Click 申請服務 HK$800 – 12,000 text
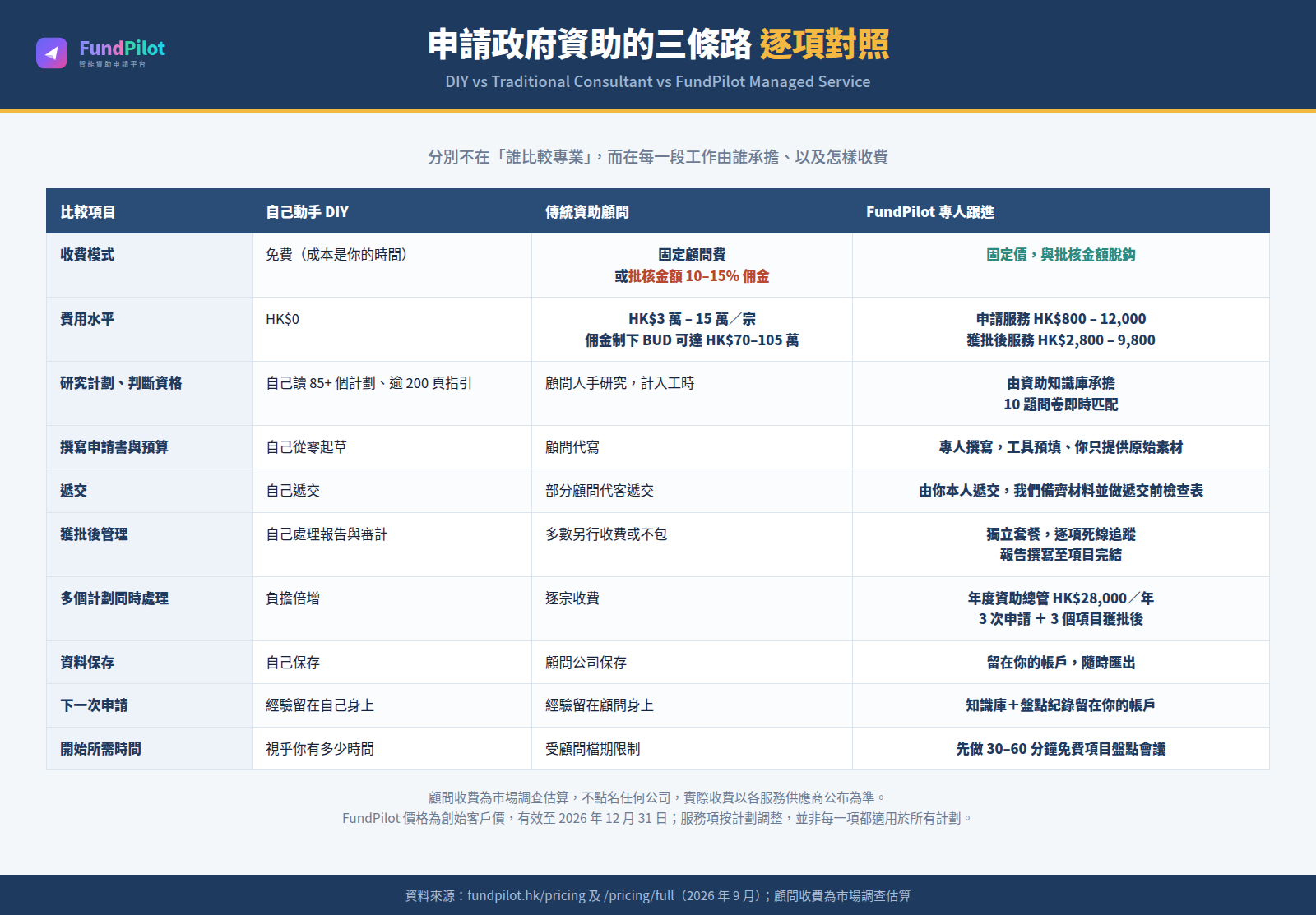The width and height of the screenshot is (1316, 915). pos(1061,319)
